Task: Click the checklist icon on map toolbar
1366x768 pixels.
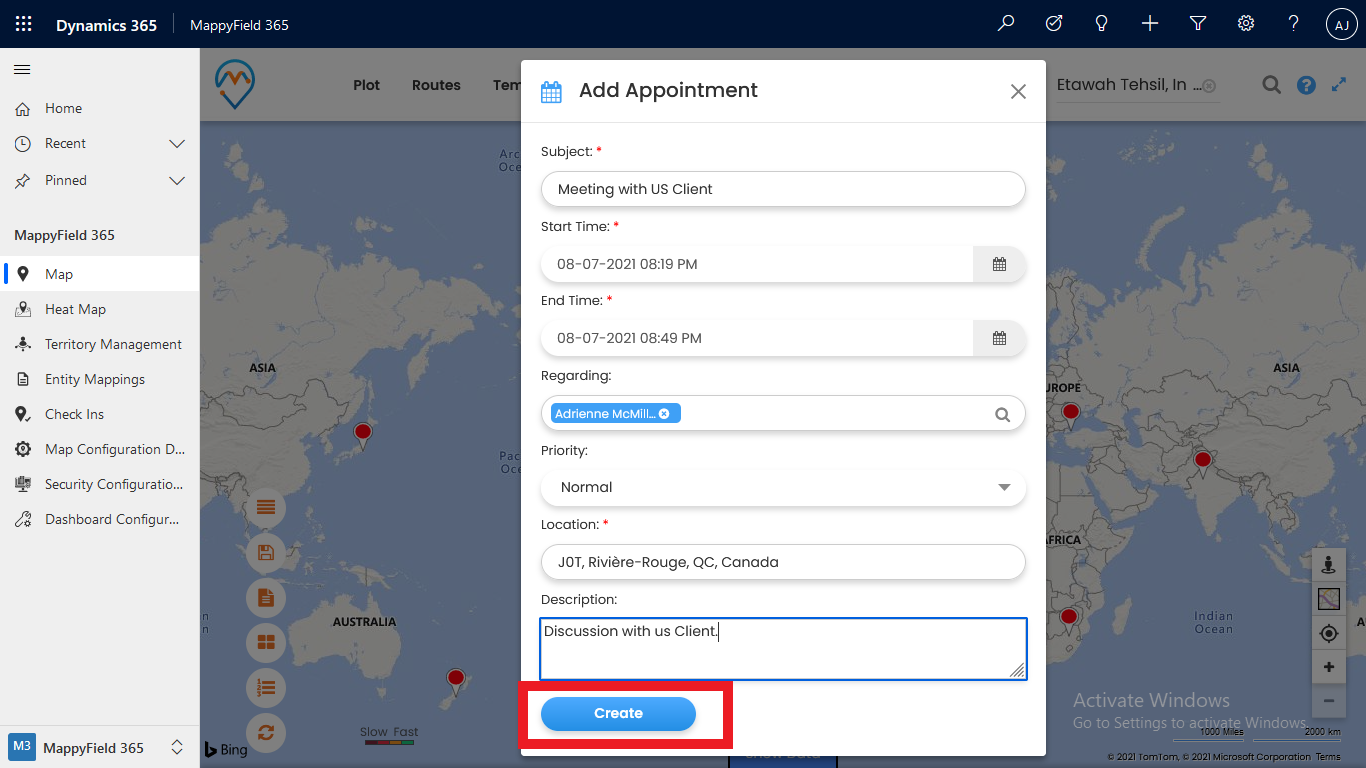Action: pyautogui.click(x=266, y=688)
